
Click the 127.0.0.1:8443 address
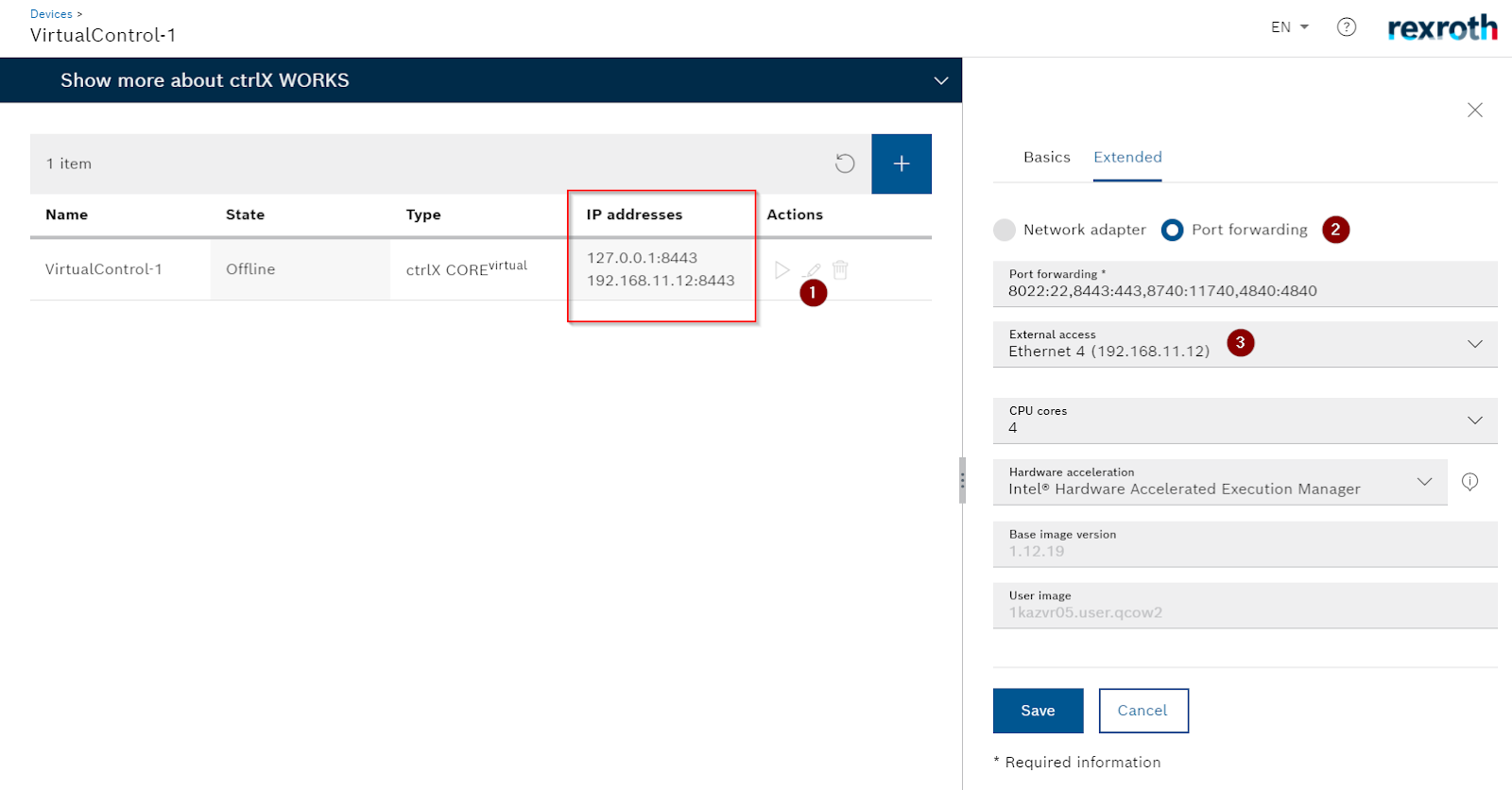pyautogui.click(x=642, y=258)
